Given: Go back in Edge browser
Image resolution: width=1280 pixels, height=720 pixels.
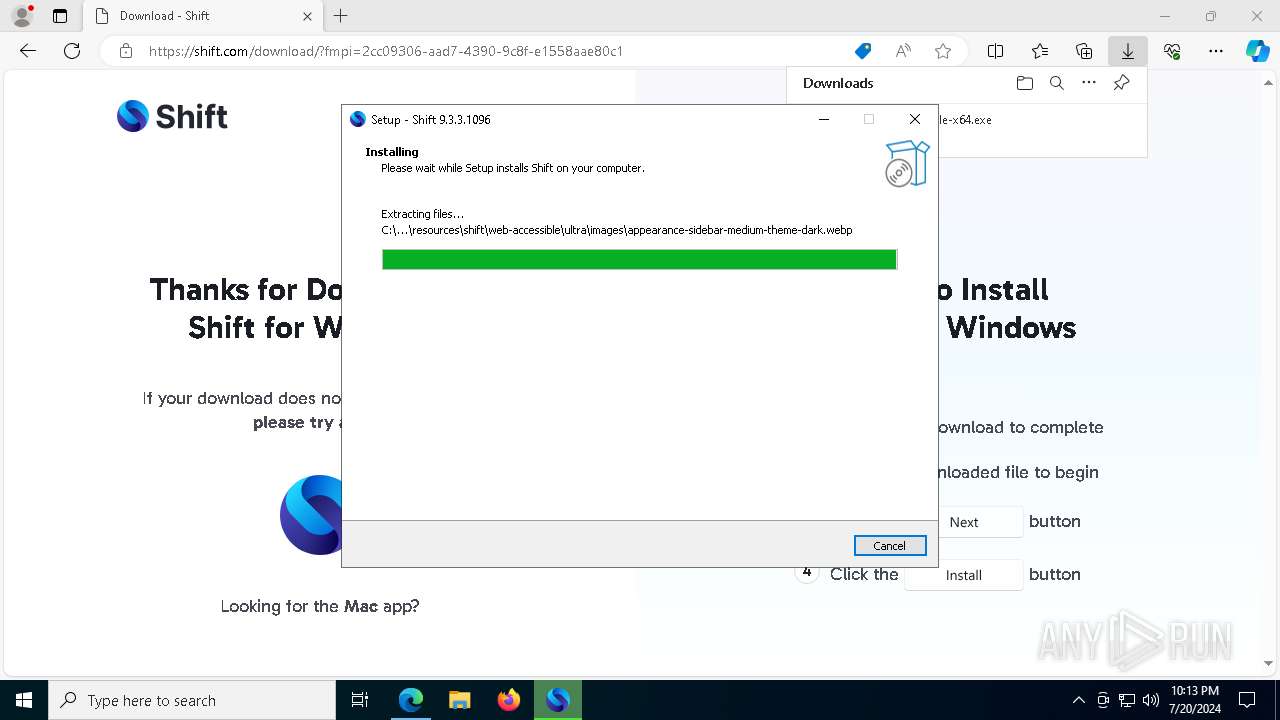Looking at the screenshot, I should coord(27,51).
